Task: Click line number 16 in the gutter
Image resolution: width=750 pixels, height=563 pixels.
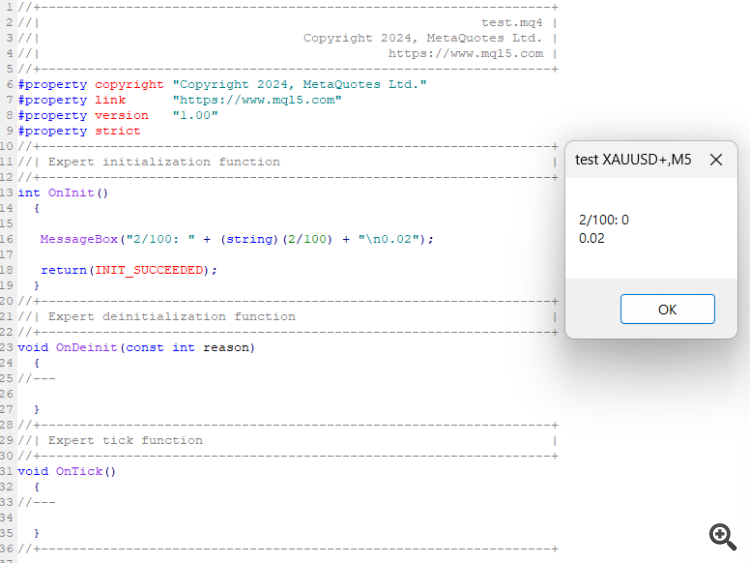Action: tap(6, 239)
